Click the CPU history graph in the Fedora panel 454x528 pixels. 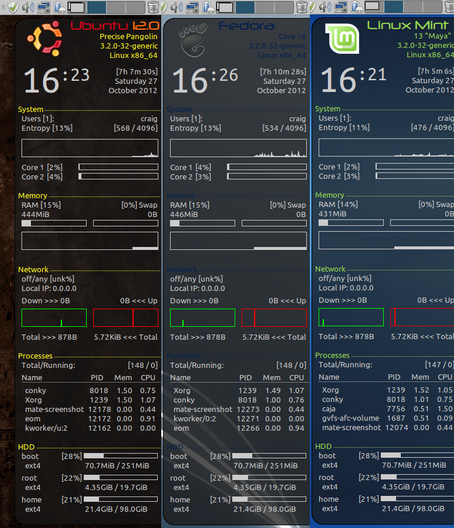238,148
